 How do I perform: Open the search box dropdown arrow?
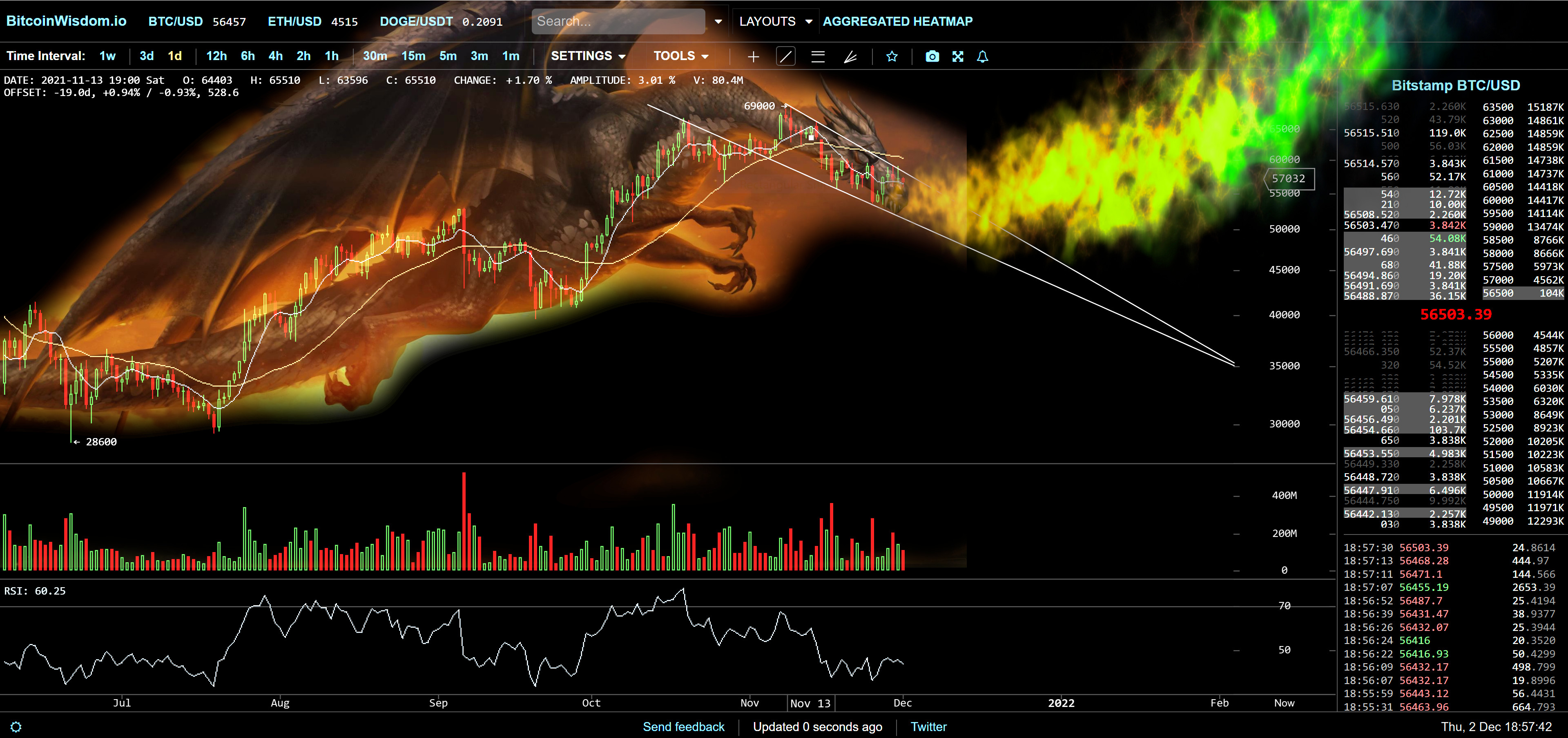coord(718,21)
